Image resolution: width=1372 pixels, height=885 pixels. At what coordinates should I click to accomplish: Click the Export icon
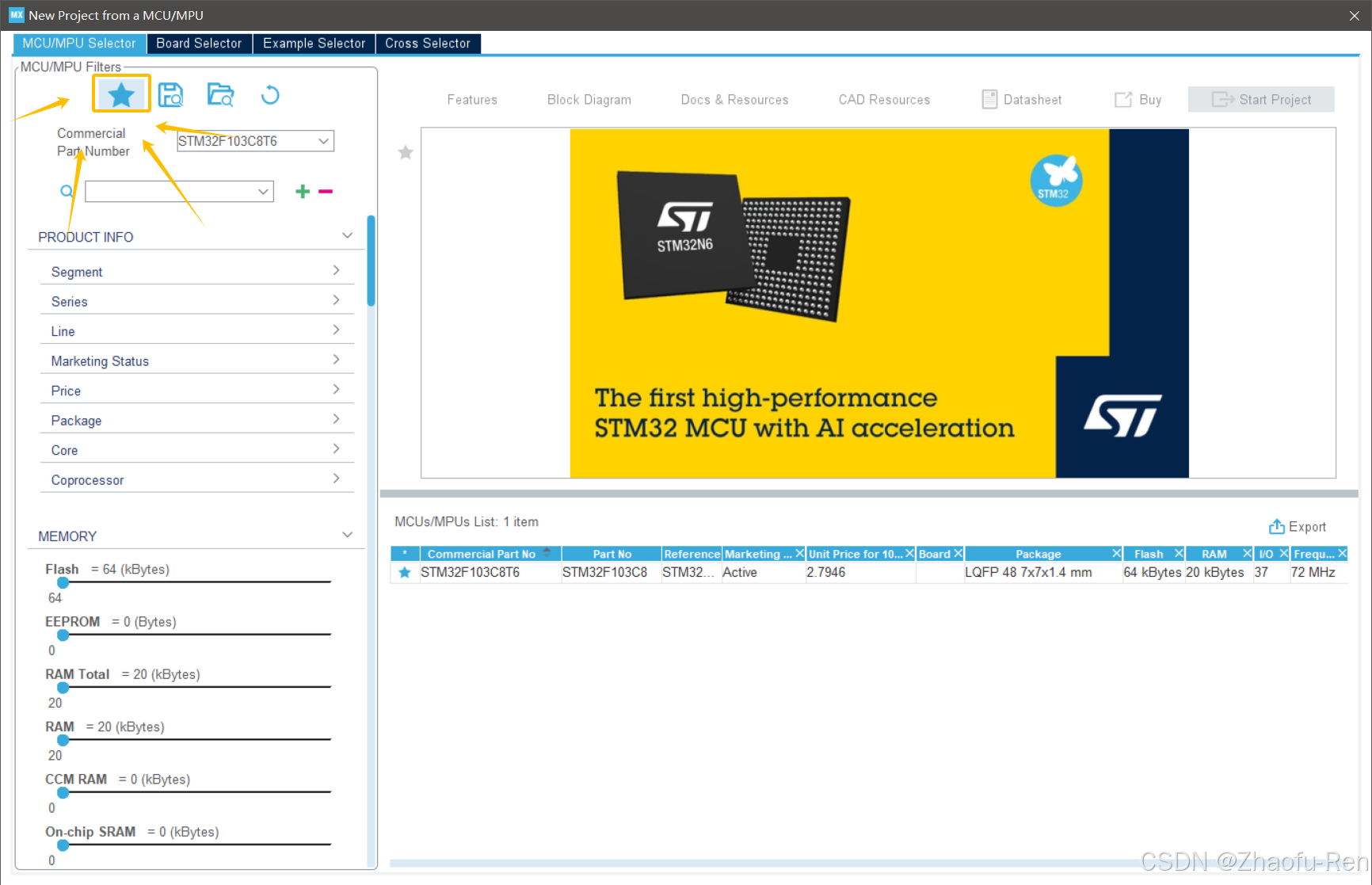pos(1276,526)
